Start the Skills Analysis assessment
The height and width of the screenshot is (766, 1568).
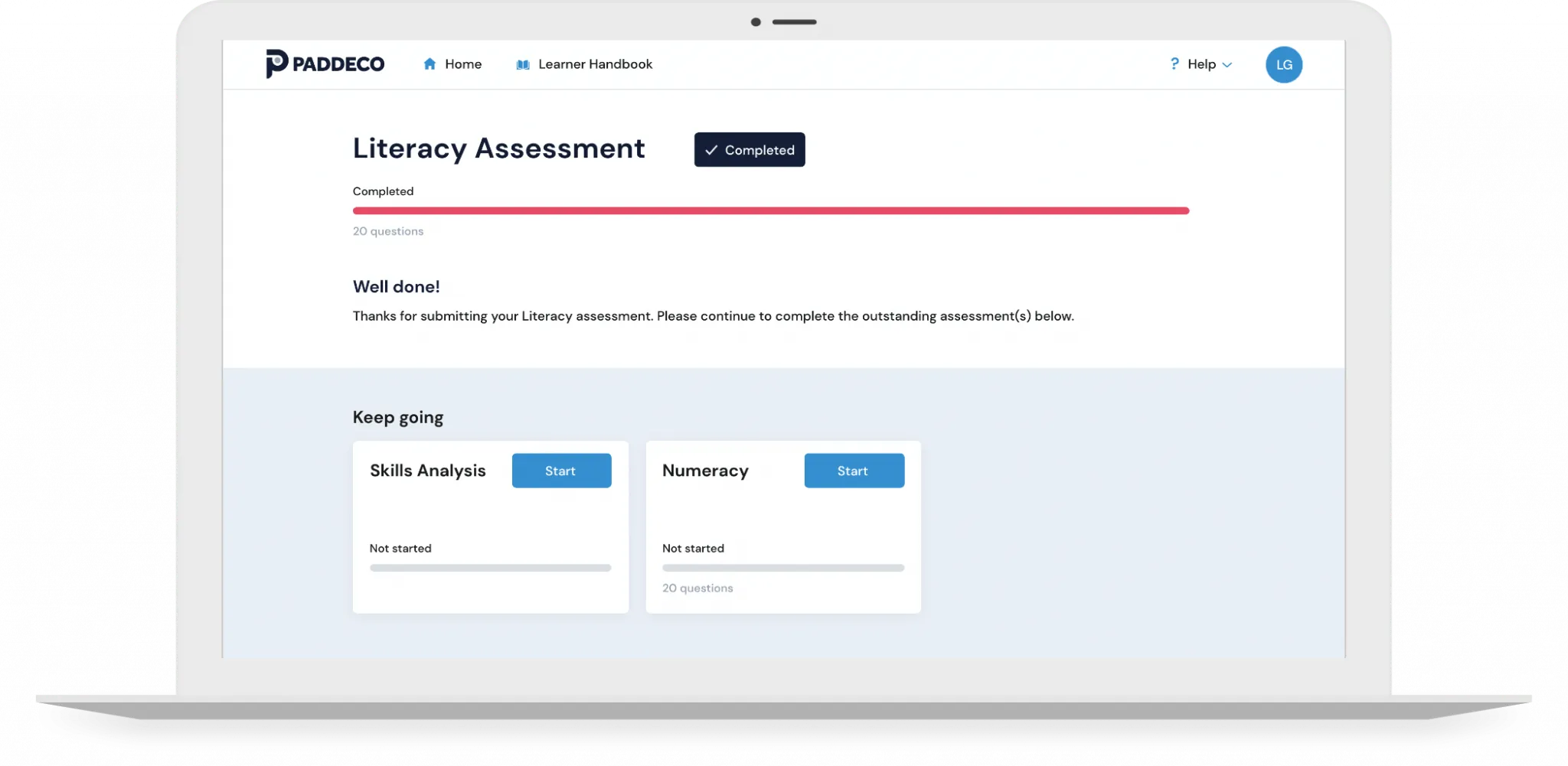tap(561, 471)
